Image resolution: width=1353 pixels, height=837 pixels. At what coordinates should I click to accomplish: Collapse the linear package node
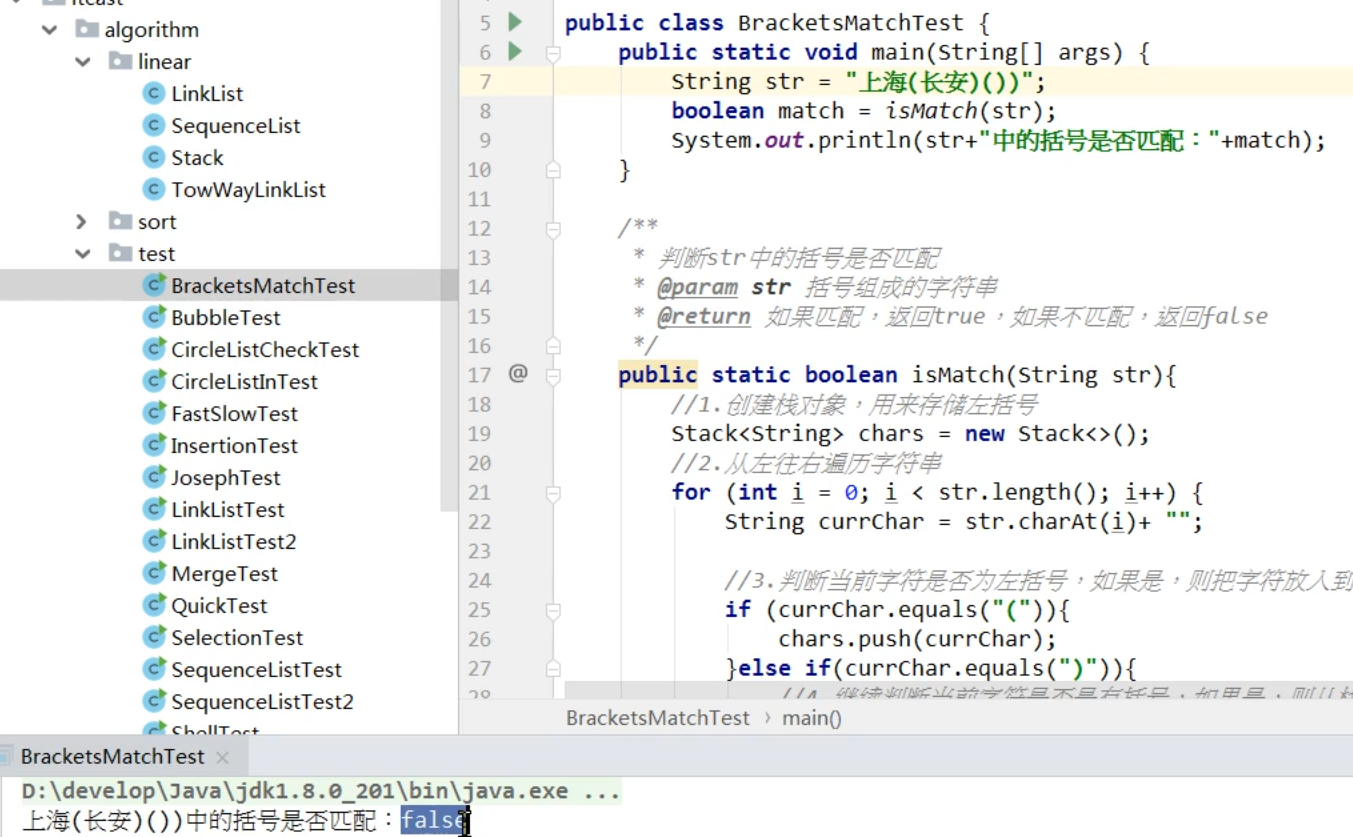click(x=83, y=62)
